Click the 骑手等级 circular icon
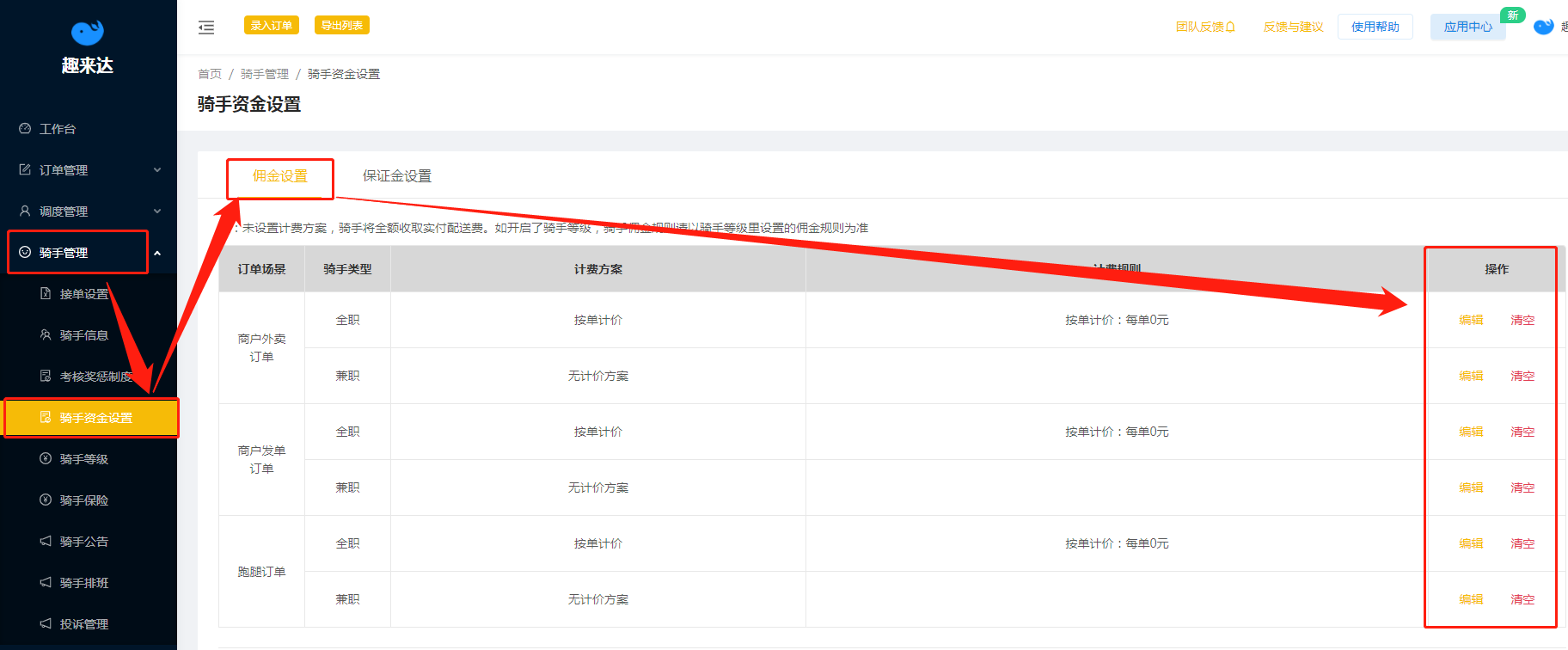This screenshot has height=650, width=1568. pyautogui.click(x=46, y=458)
